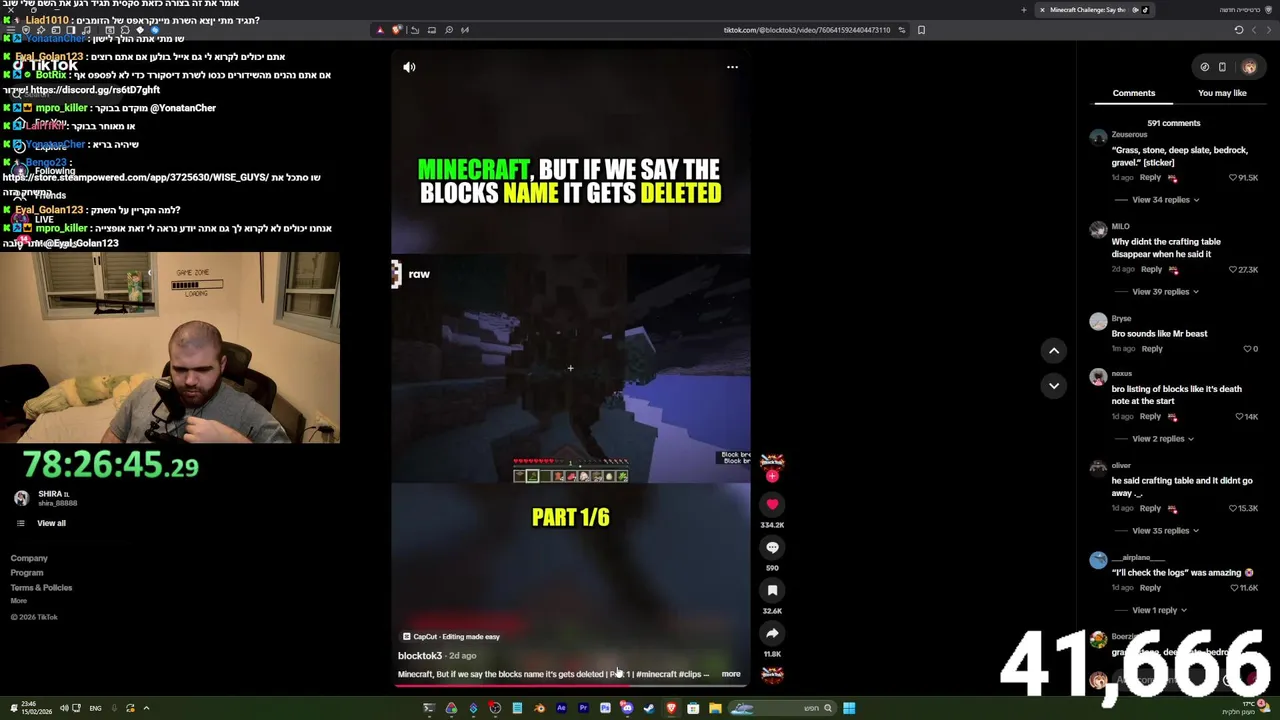Open the compass icon beside phone icon
1280x720 pixels.
click(1205, 67)
